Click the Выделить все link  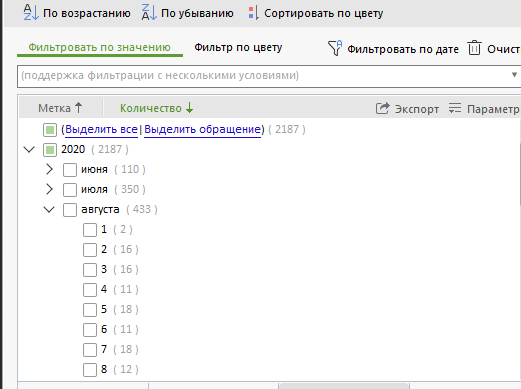(x=101, y=129)
